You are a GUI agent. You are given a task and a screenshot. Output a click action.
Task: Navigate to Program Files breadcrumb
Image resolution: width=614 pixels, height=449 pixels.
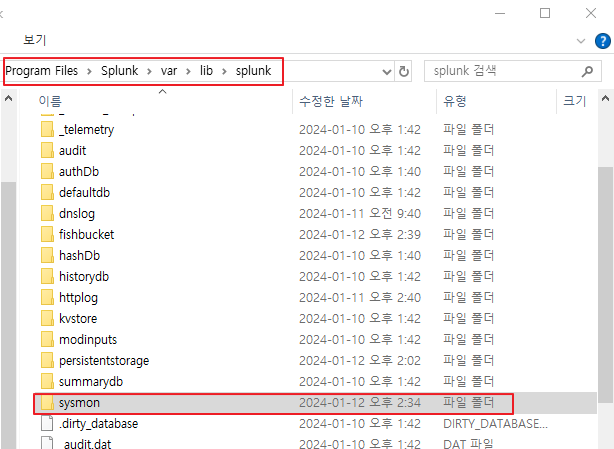42,71
